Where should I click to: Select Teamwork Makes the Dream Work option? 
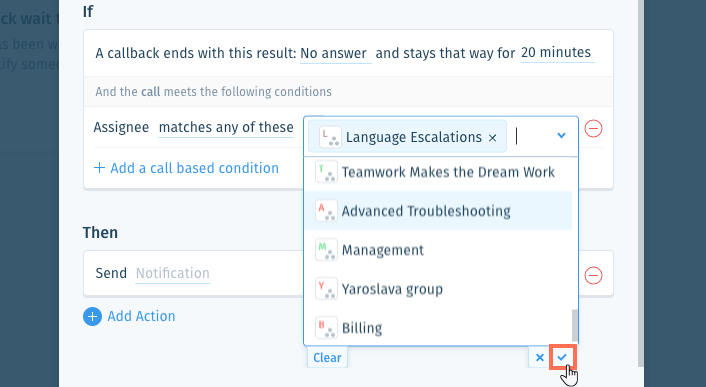(x=439, y=172)
